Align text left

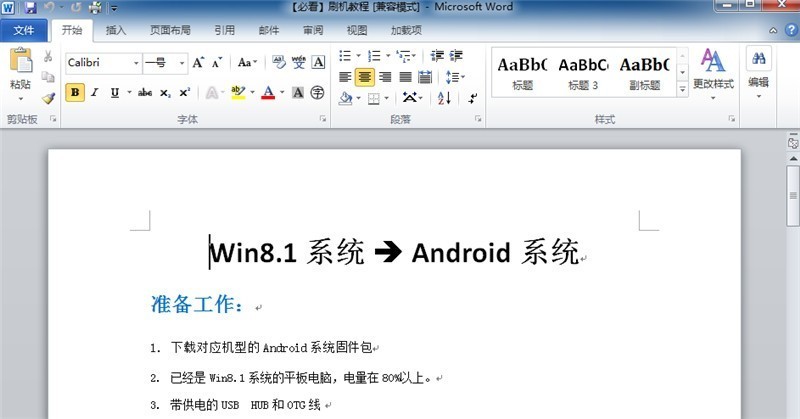point(345,77)
